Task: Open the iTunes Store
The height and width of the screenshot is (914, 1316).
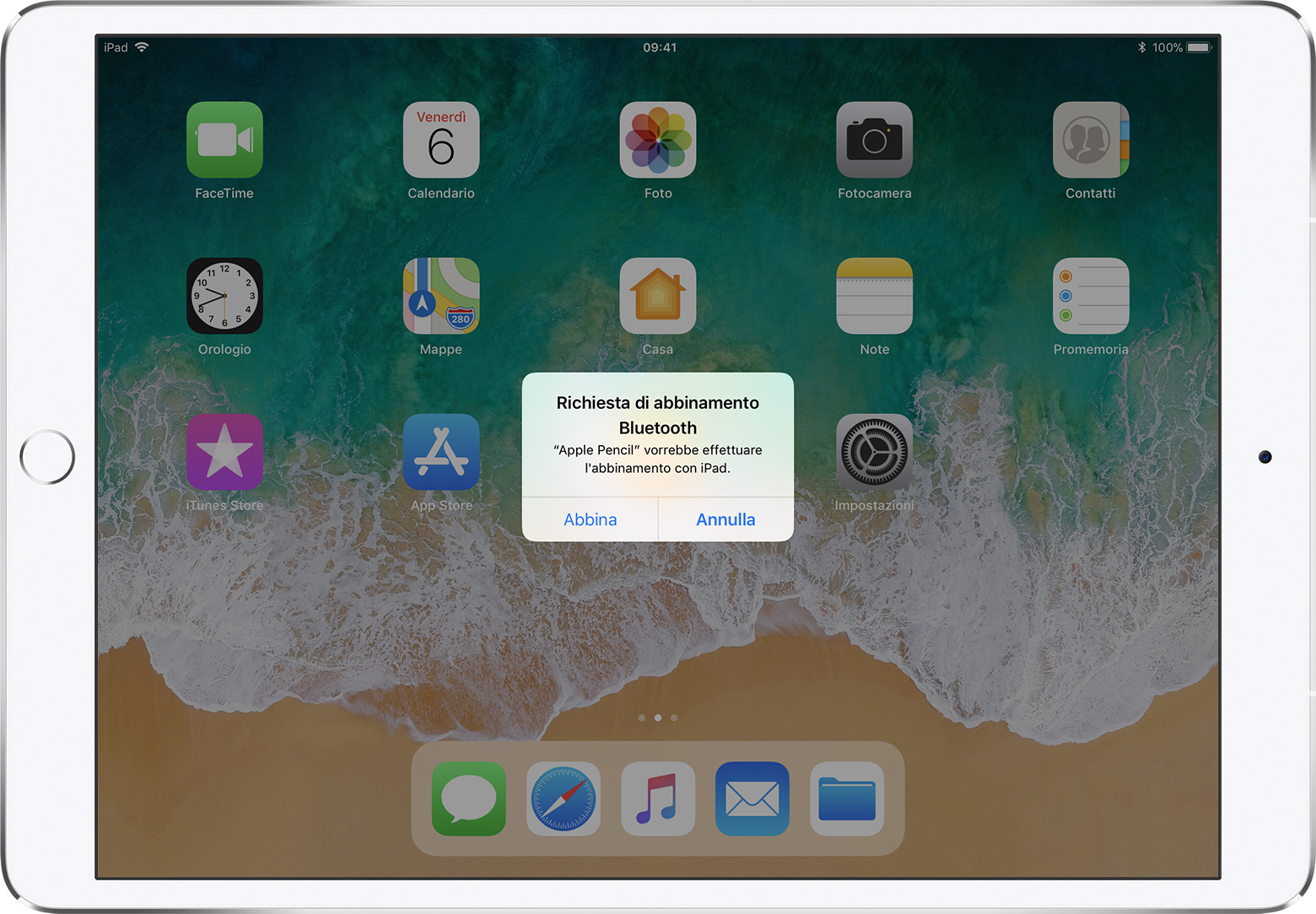Action: click(224, 452)
